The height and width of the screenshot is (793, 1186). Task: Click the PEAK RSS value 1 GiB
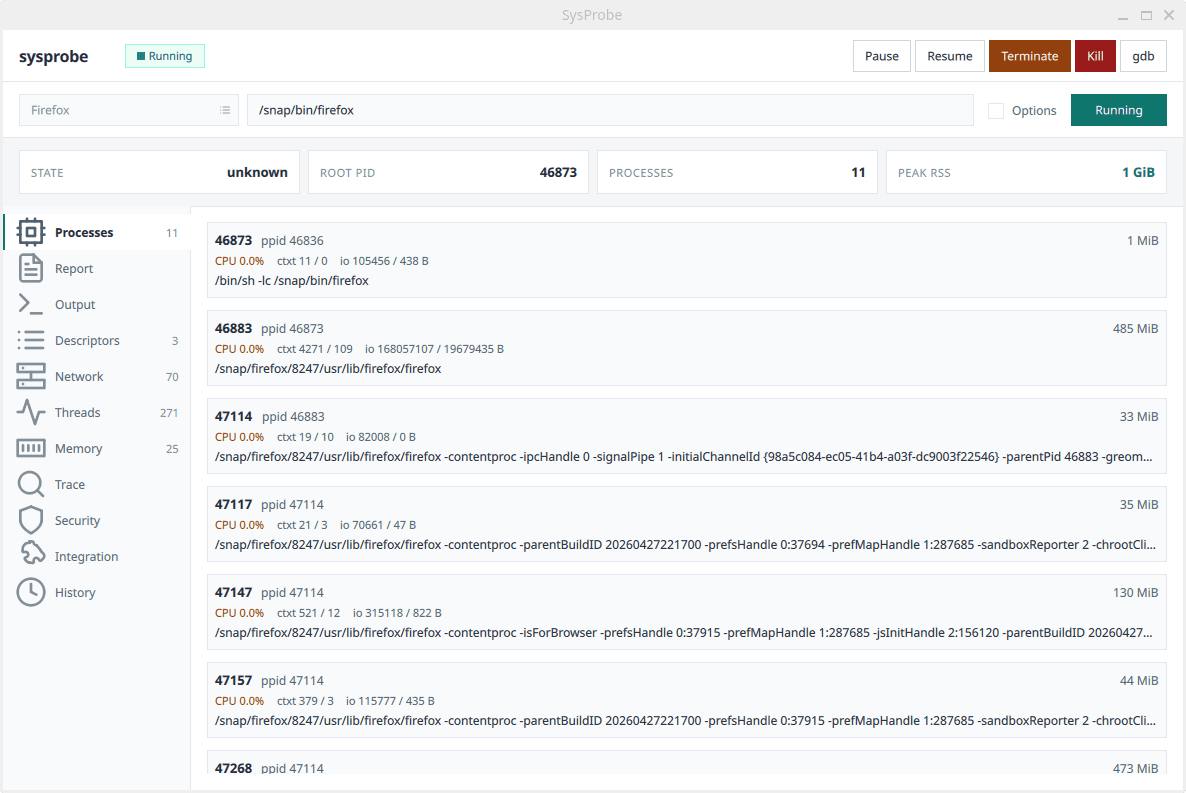tap(1138, 173)
